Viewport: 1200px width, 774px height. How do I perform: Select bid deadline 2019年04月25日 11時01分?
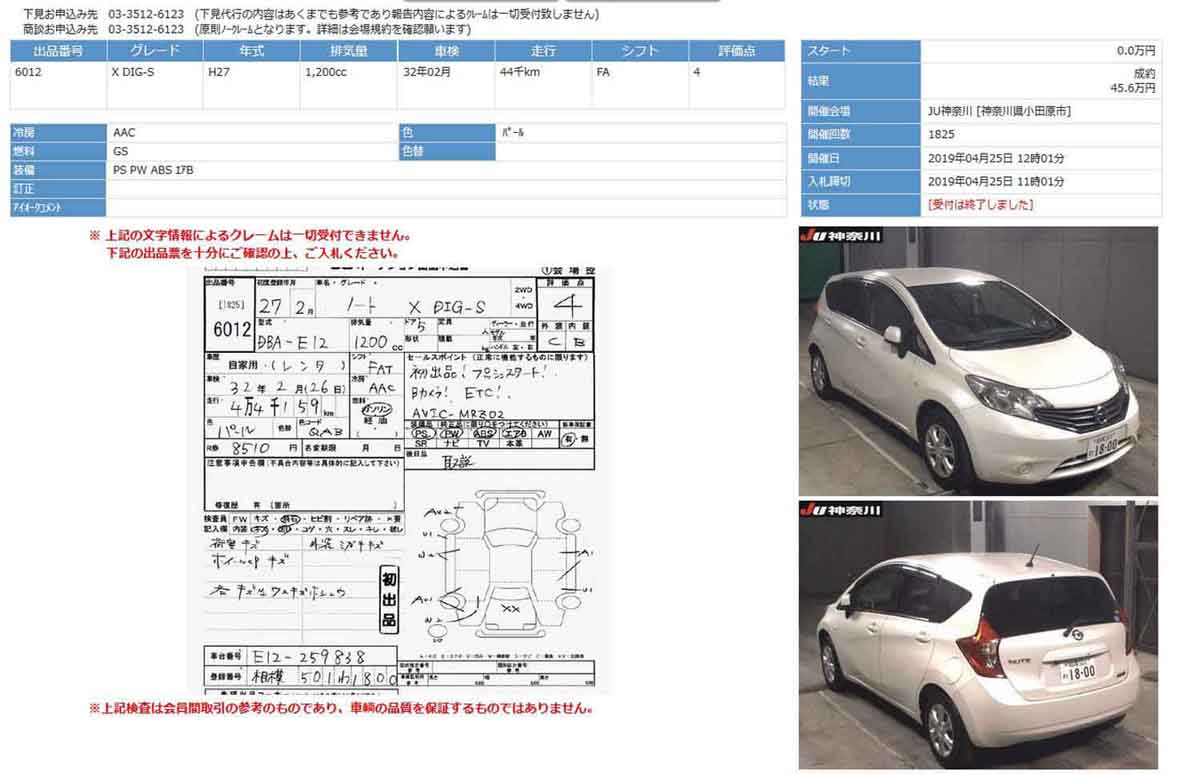(995, 182)
